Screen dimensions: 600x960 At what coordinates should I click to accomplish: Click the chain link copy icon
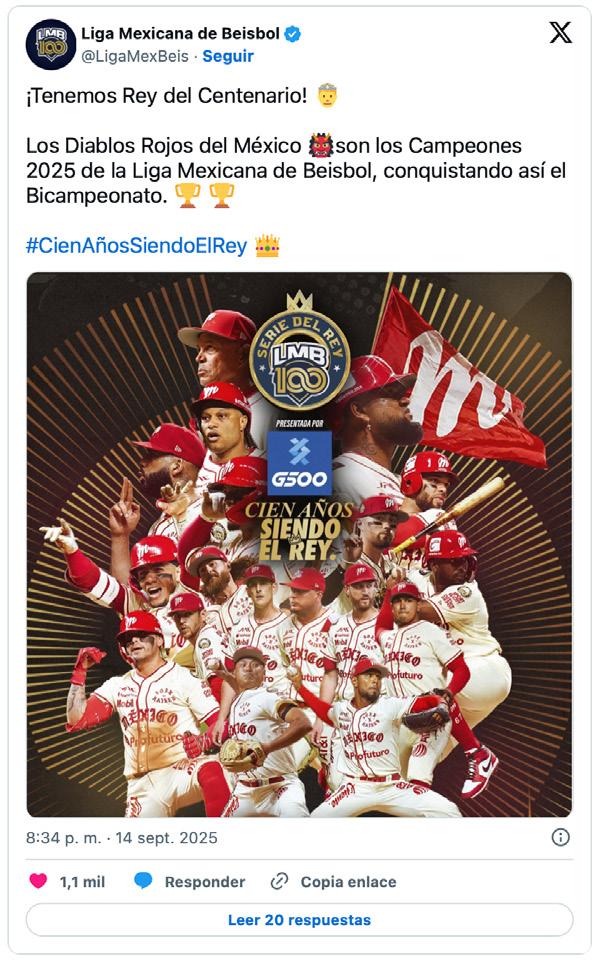click(279, 881)
